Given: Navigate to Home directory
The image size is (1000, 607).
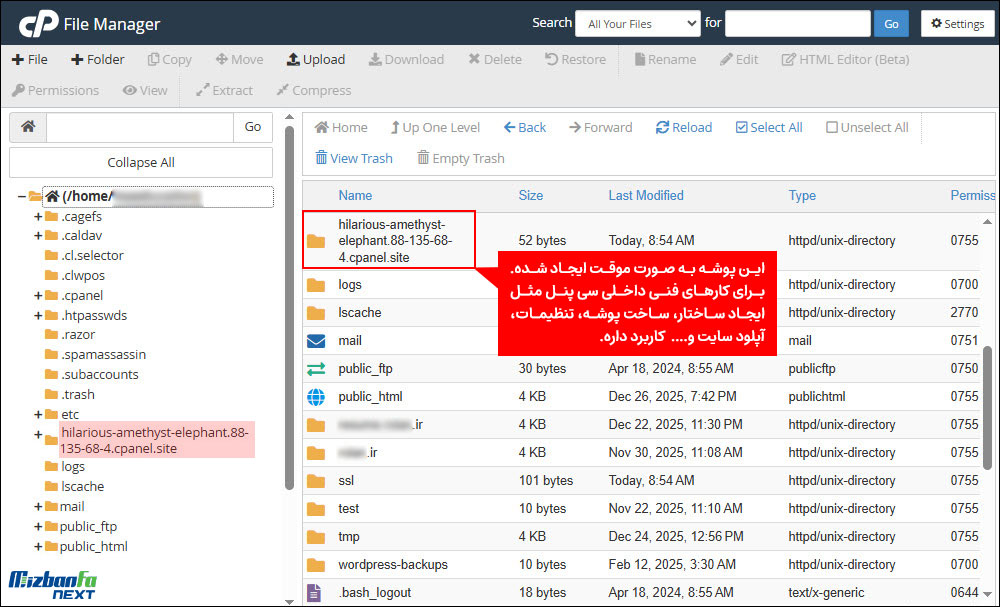Looking at the screenshot, I should tap(340, 127).
